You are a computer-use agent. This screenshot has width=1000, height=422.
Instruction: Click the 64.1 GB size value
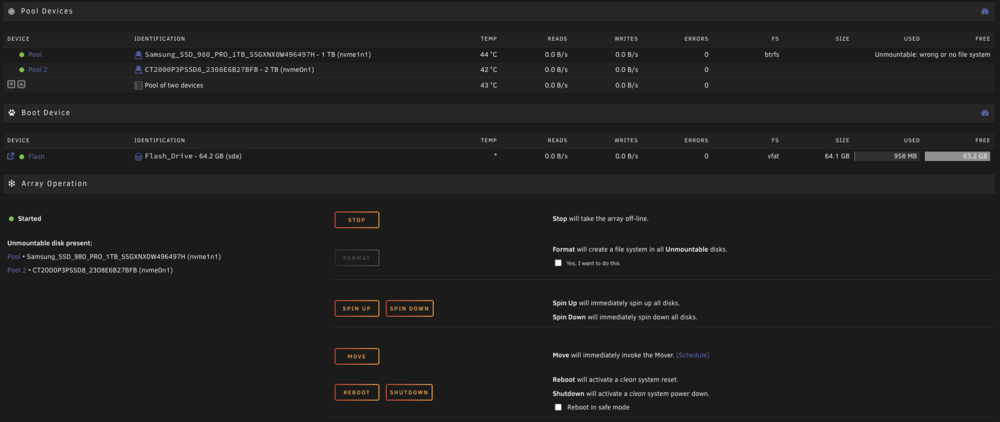837,156
